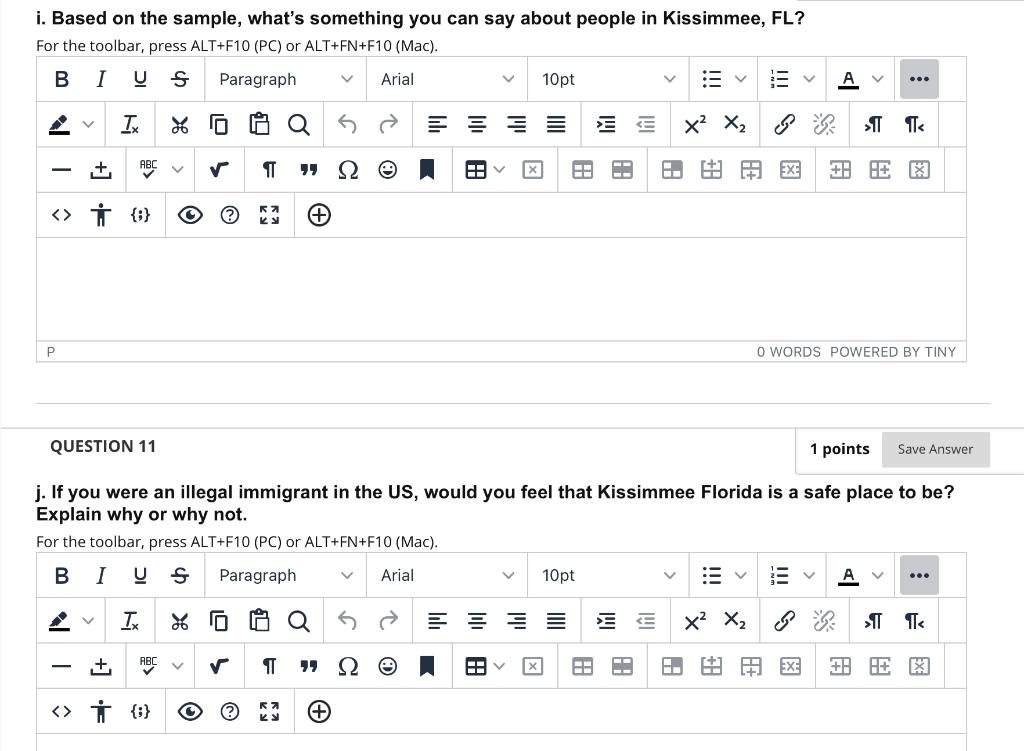
Task: Expand table menu arrow in question i editor
Action: pyautogui.click(x=500, y=170)
